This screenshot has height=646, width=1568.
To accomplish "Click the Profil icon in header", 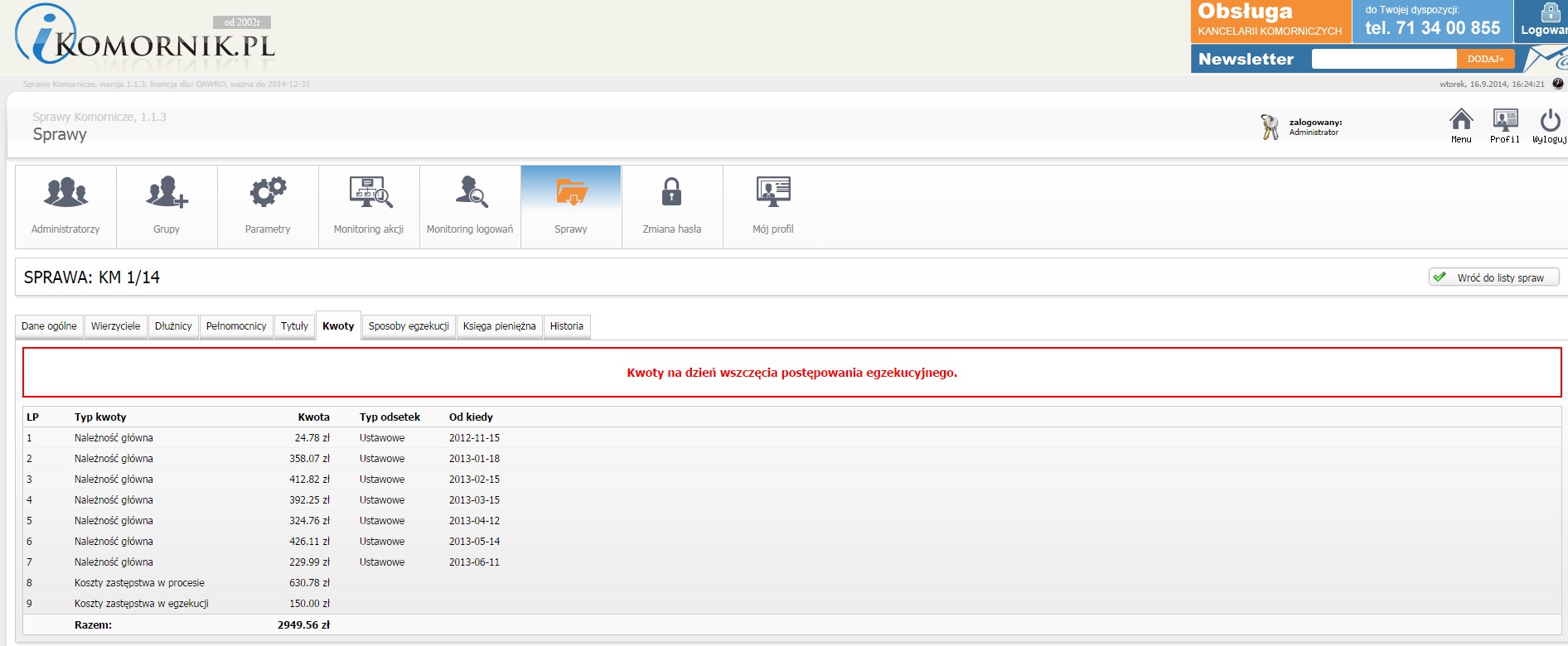I will pyautogui.click(x=1504, y=121).
